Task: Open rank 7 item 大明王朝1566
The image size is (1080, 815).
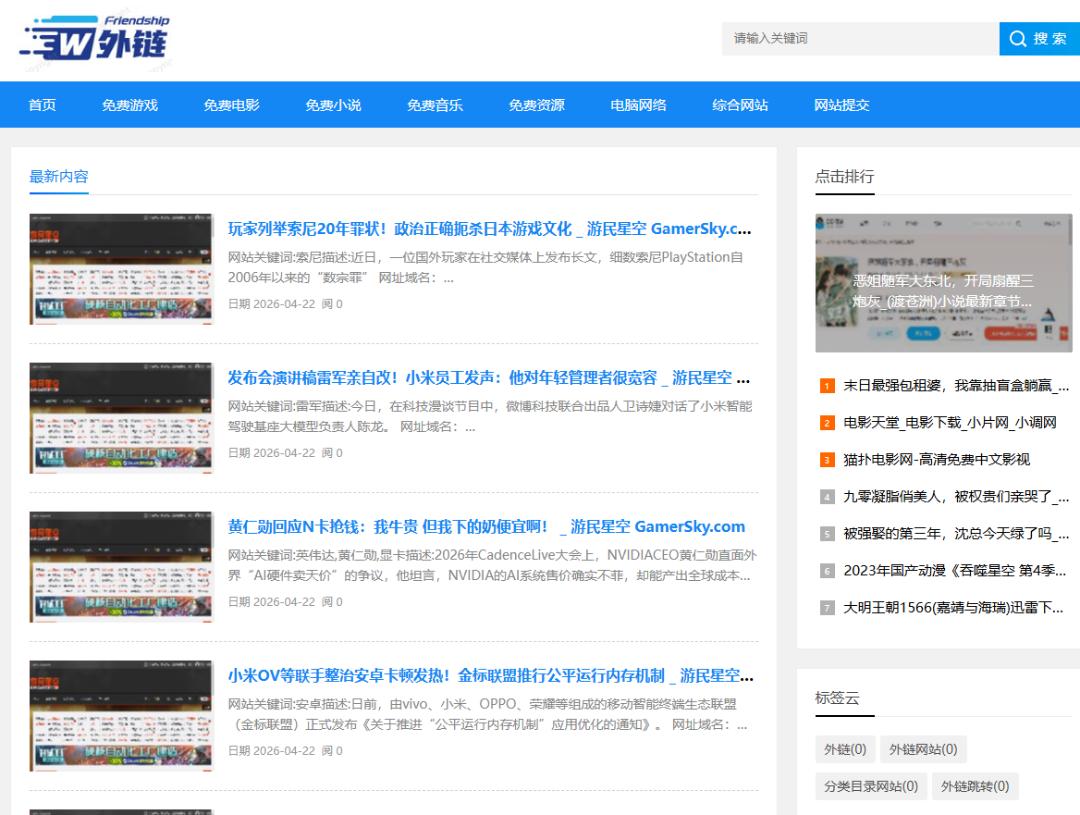Action: click(953, 607)
